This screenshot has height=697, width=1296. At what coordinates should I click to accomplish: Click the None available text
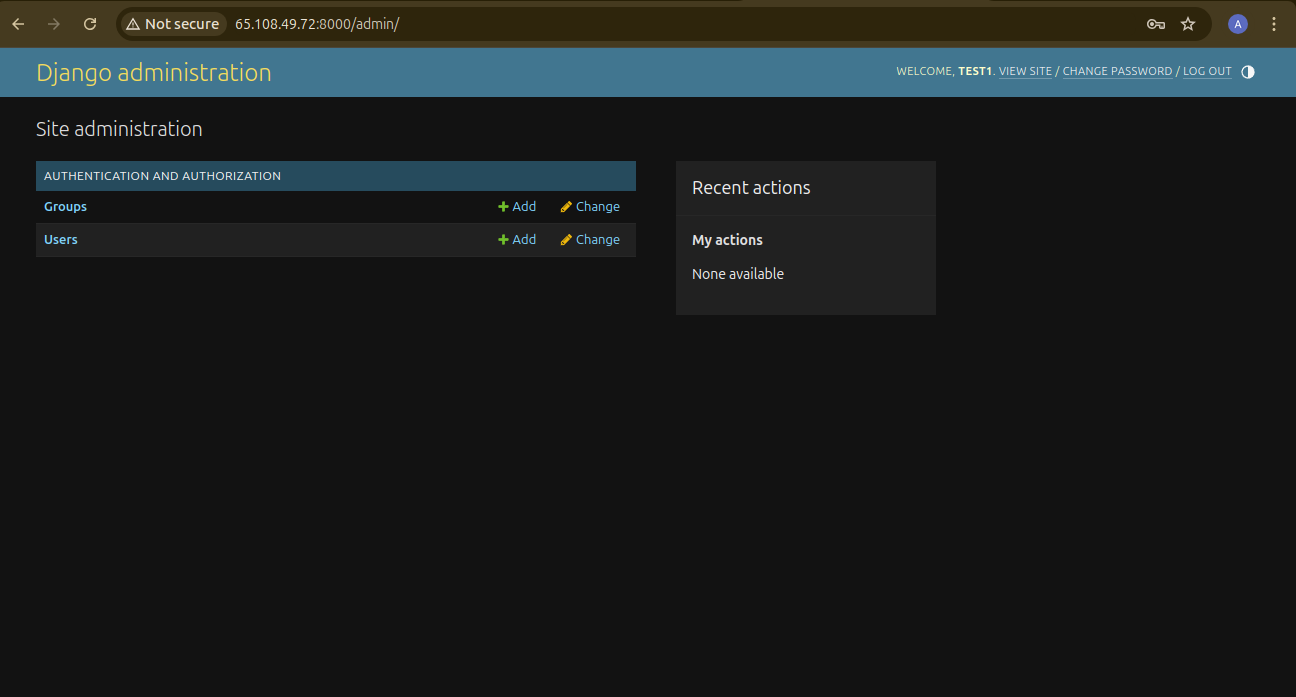pos(738,274)
